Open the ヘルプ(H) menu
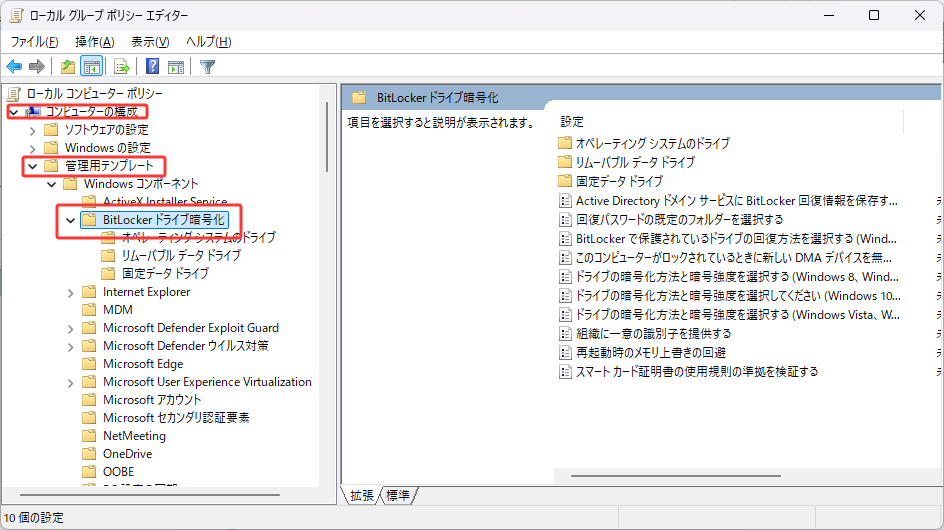Screen dimensions: 944x530 pos(208,42)
